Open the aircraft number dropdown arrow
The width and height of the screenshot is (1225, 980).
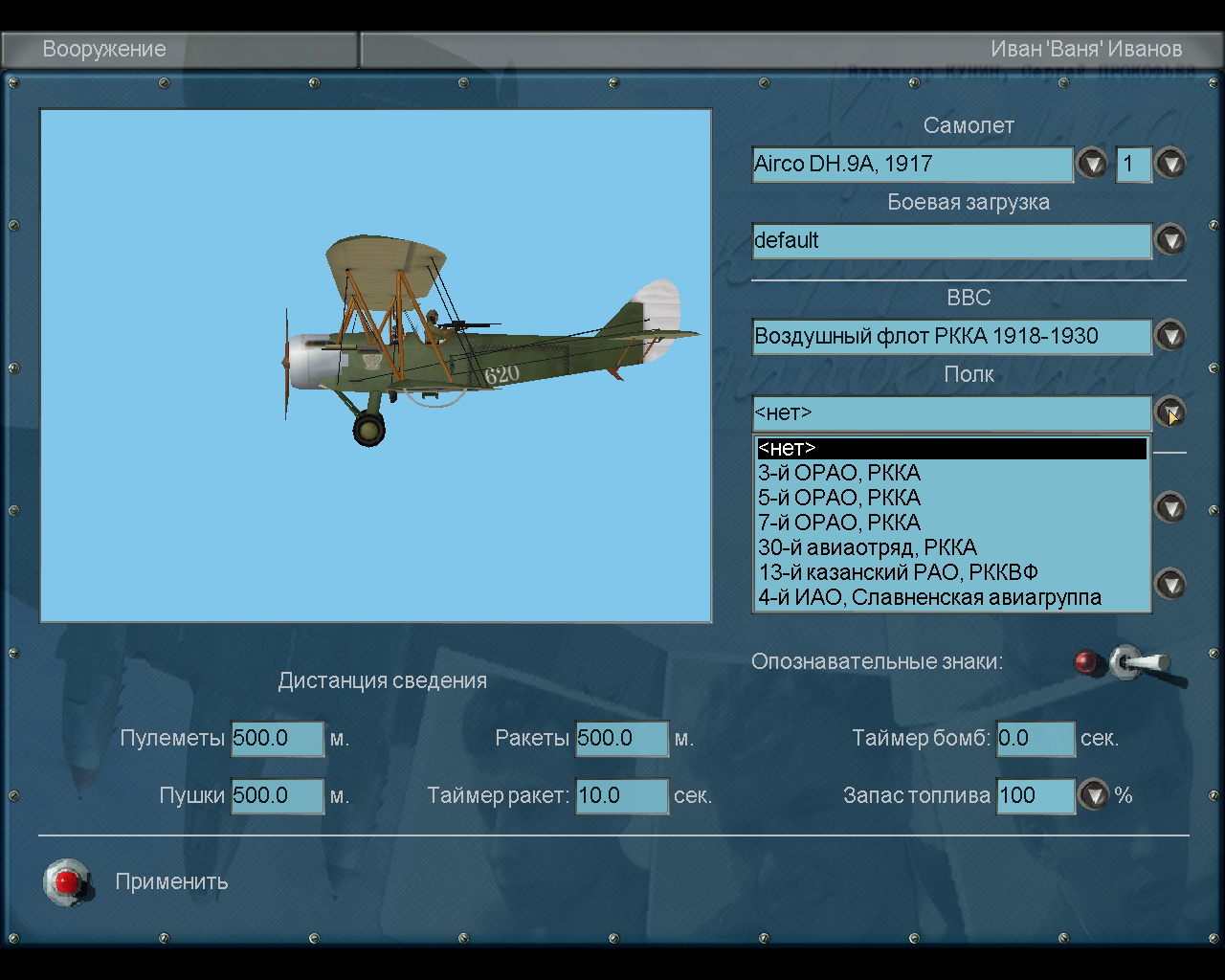coord(1169,164)
